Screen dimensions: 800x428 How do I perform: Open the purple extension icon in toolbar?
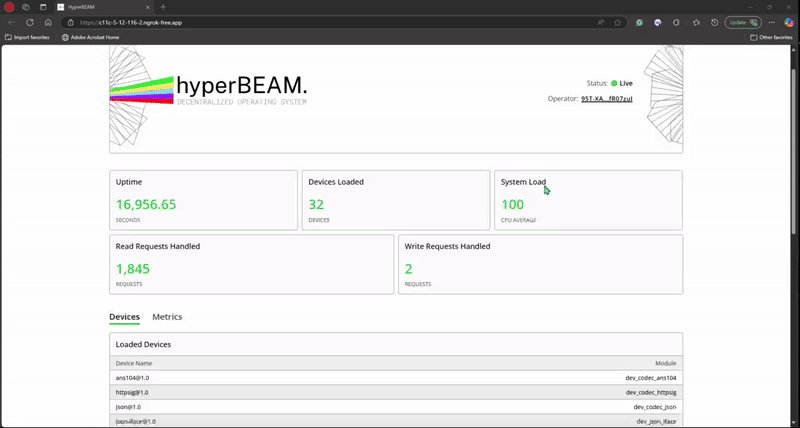(x=658, y=22)
